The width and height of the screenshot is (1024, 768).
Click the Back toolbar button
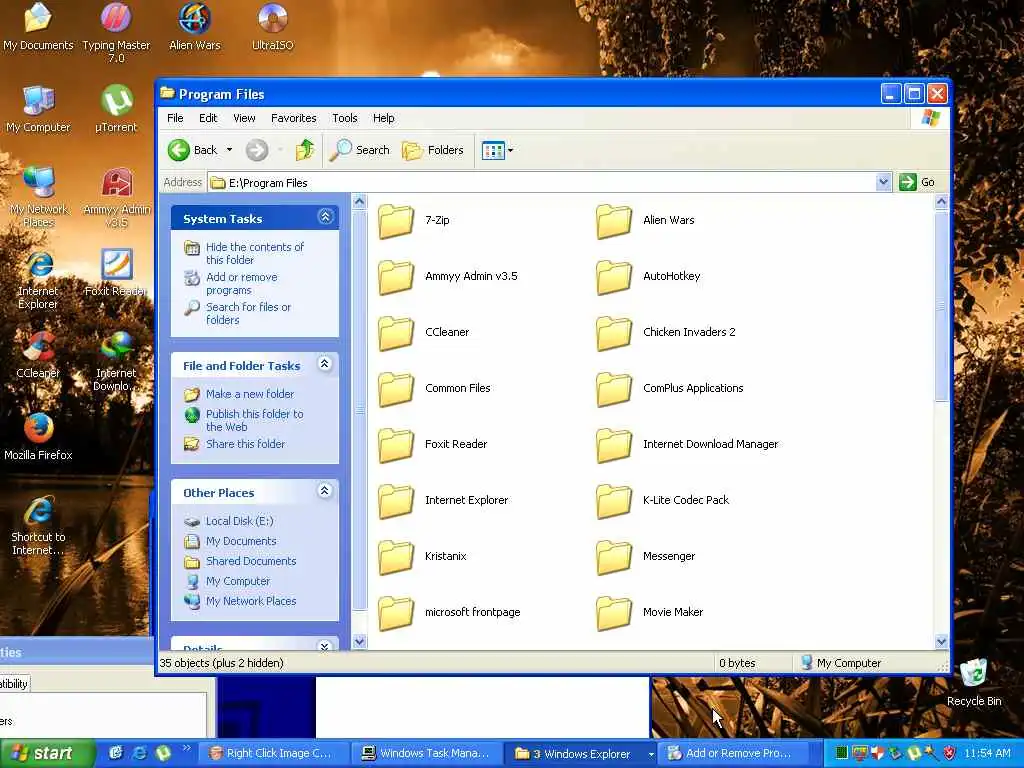193,150
